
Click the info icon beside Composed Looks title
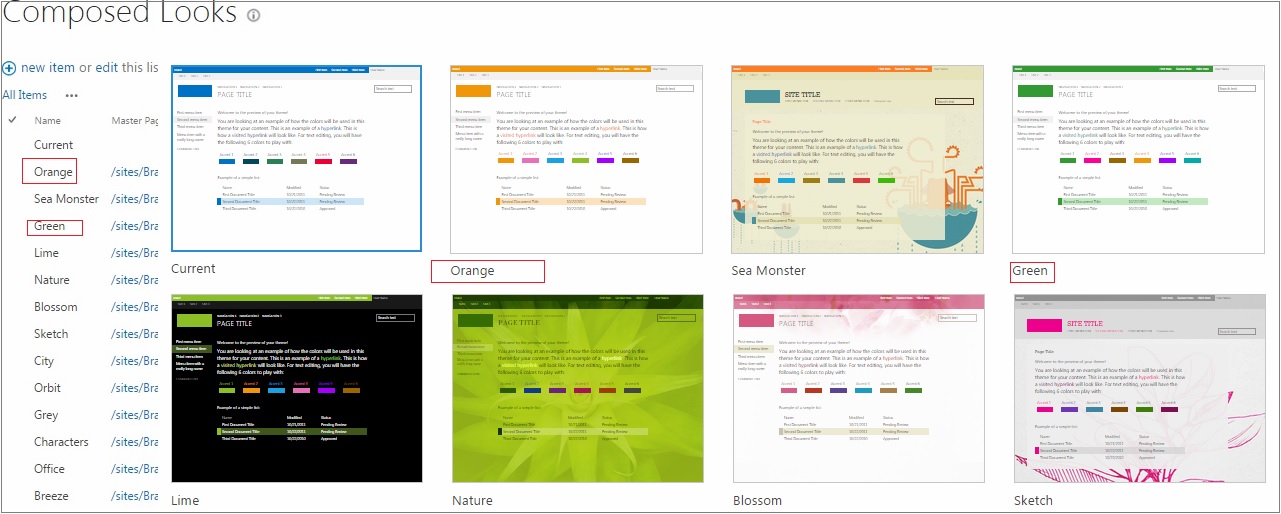pyautogui.click(x=254, y=16)
